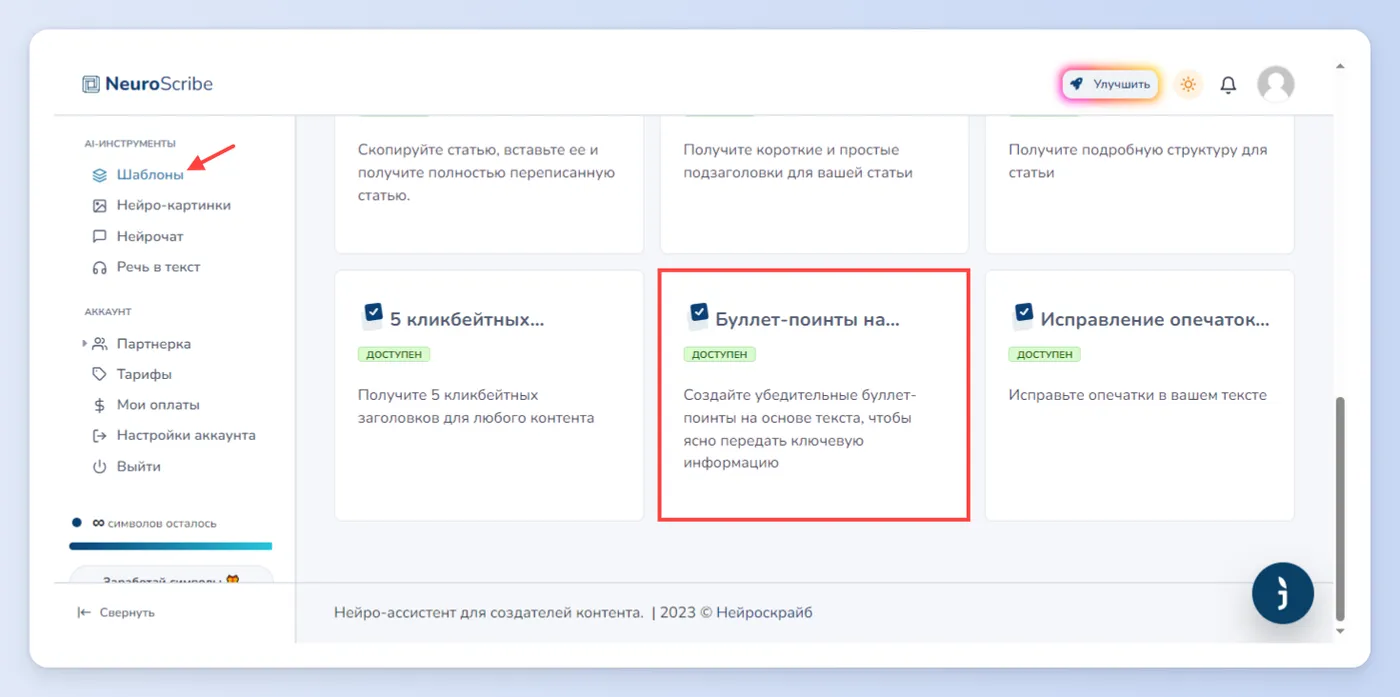Click the Речь в текст headphones icon
The image size is (1400, 697).
point(99,267)
